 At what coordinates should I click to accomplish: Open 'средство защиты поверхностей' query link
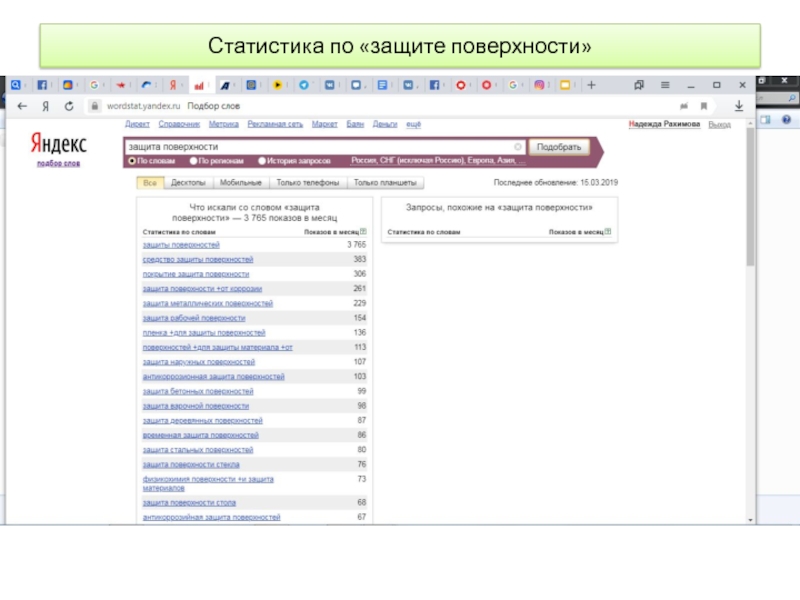[x=198, y=259]
